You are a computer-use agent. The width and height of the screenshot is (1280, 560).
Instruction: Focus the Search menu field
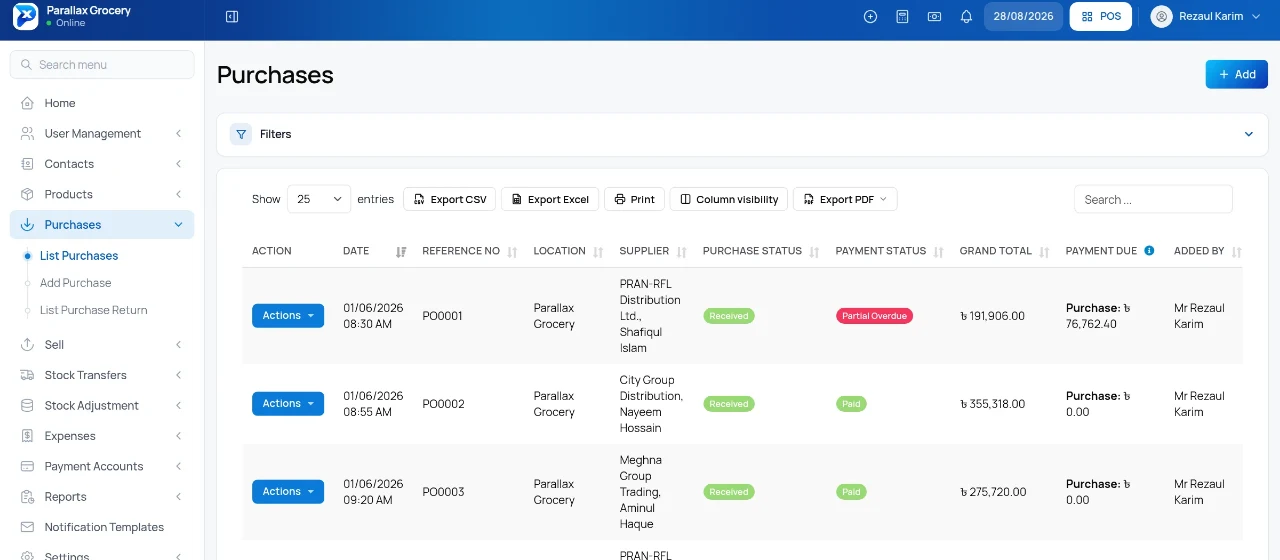(x=102, y=65)
